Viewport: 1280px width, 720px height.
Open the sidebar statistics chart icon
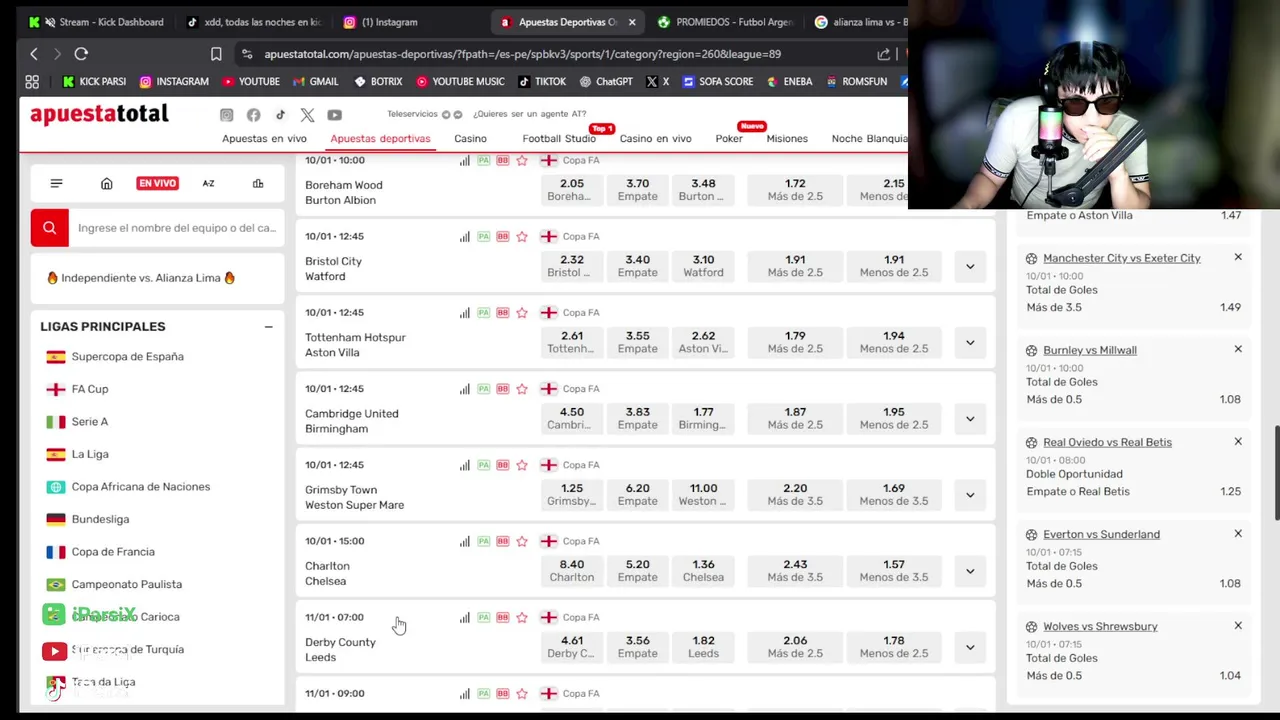point(258,183)
